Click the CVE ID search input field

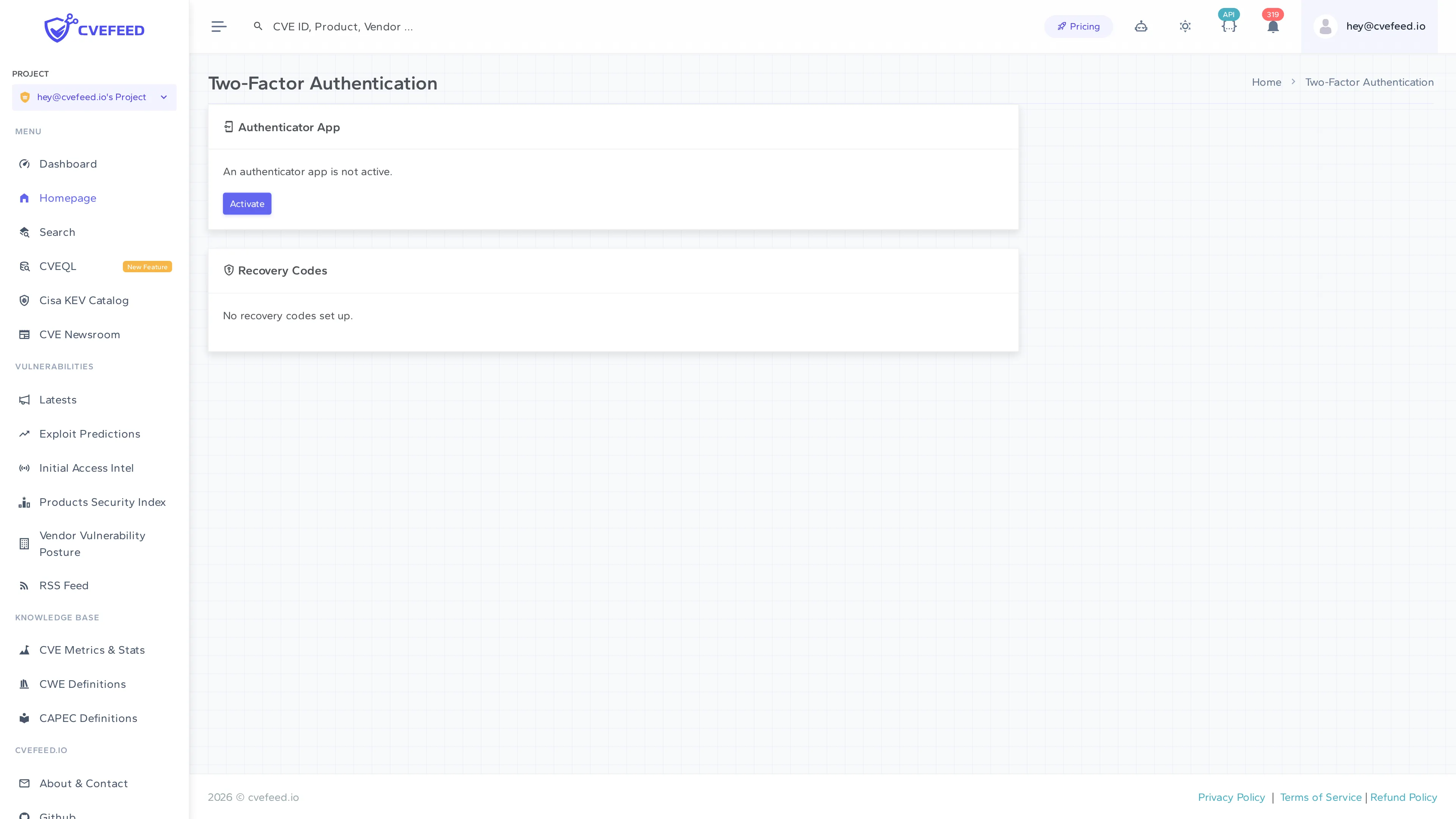(x=395, y=26)
